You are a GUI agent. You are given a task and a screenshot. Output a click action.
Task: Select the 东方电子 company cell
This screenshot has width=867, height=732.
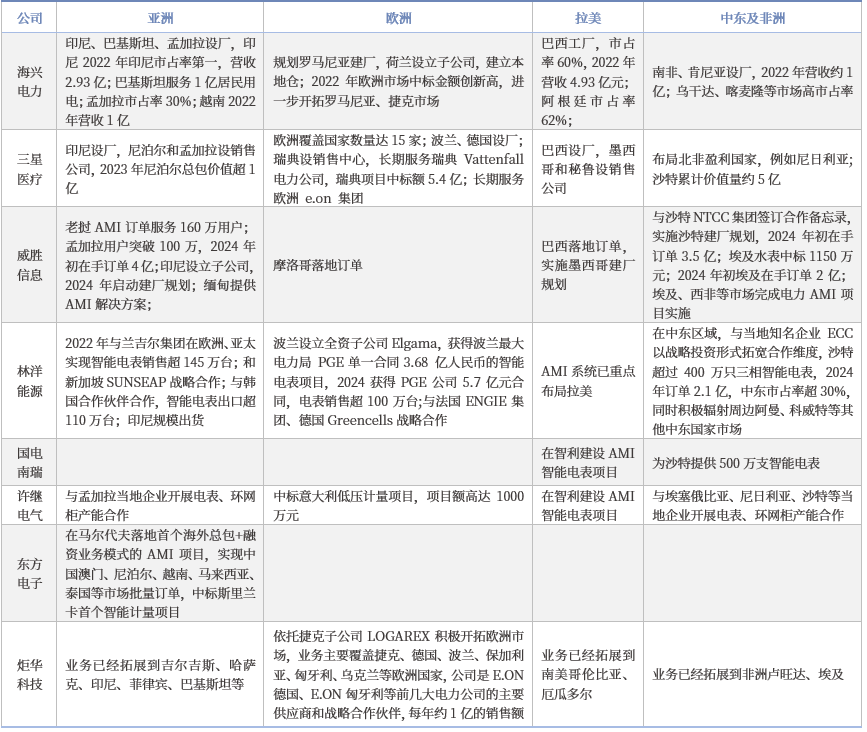coord(29,573)
